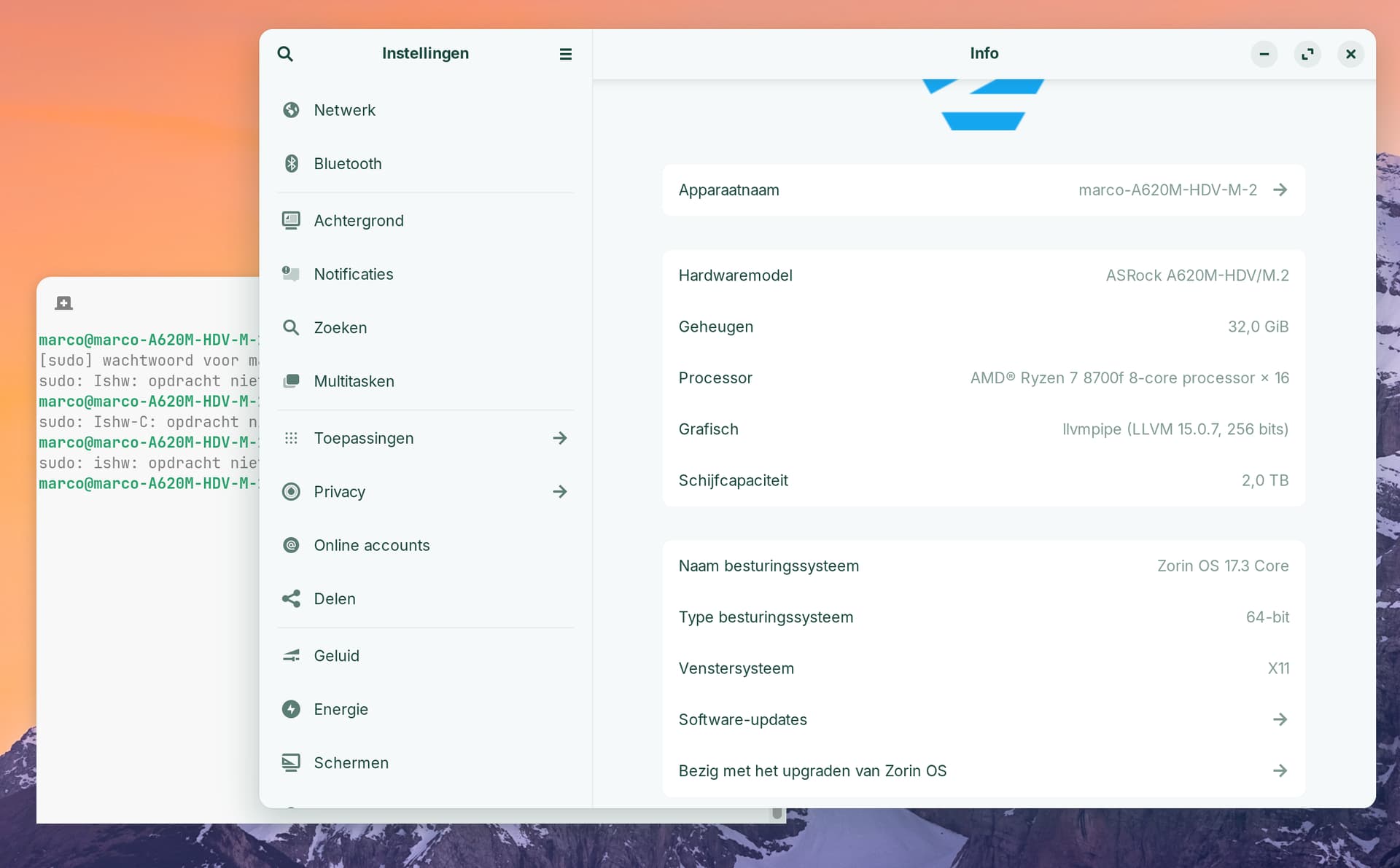
Task: Click the Notificaties bell icon
Action: (x=291, y=274)
